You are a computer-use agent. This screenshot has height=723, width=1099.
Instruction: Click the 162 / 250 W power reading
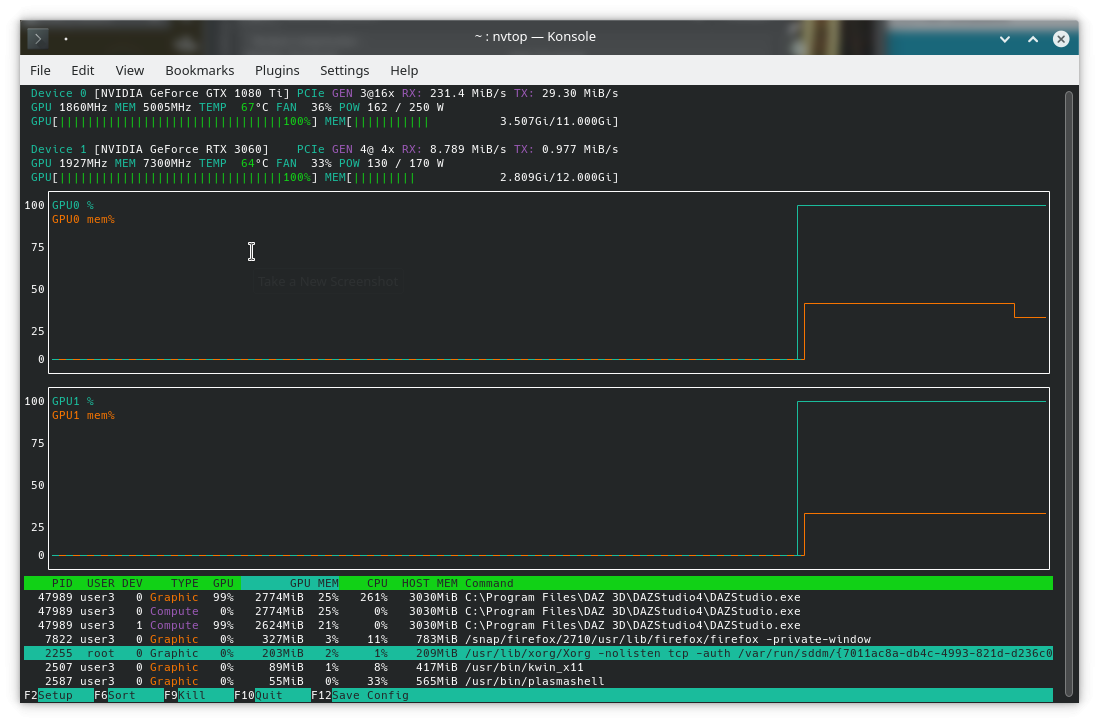point(405,107)
